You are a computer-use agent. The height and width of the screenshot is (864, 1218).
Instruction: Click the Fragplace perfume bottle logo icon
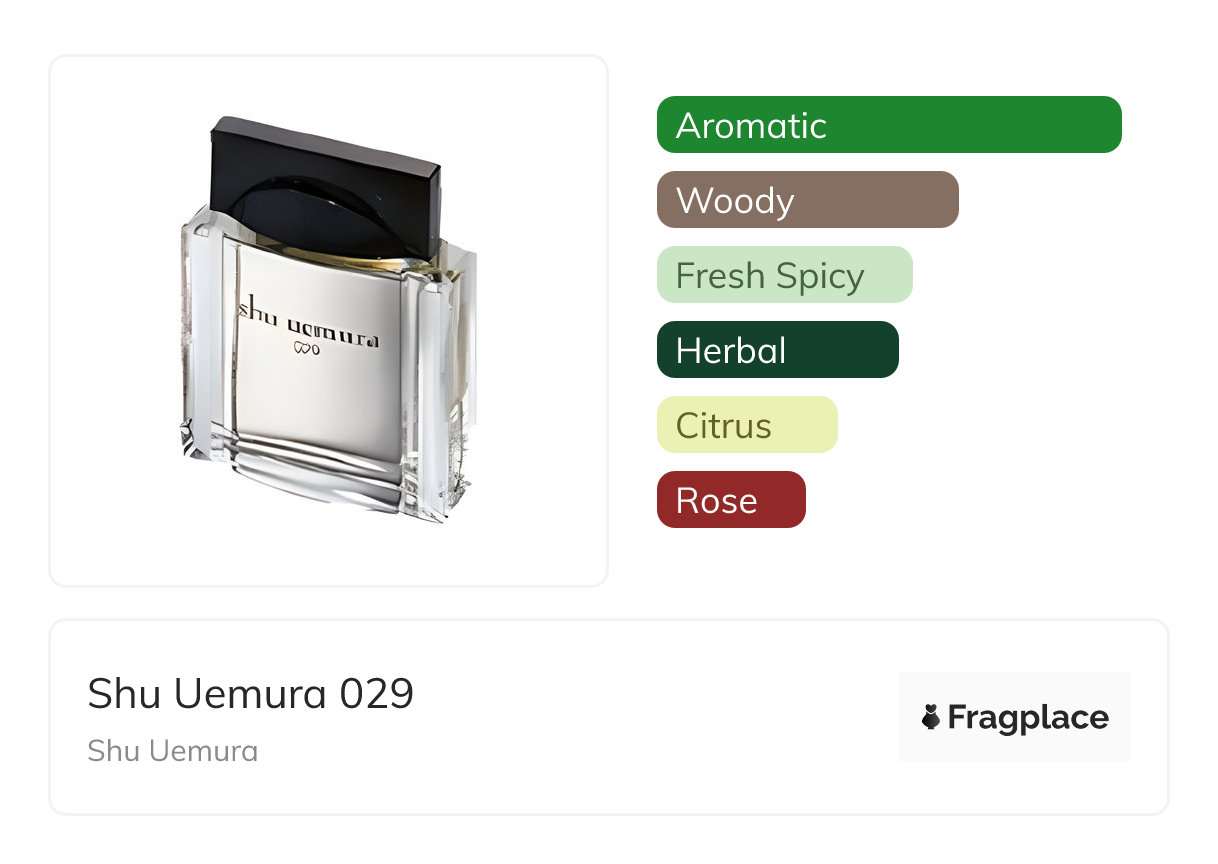[x=931, y=717]
